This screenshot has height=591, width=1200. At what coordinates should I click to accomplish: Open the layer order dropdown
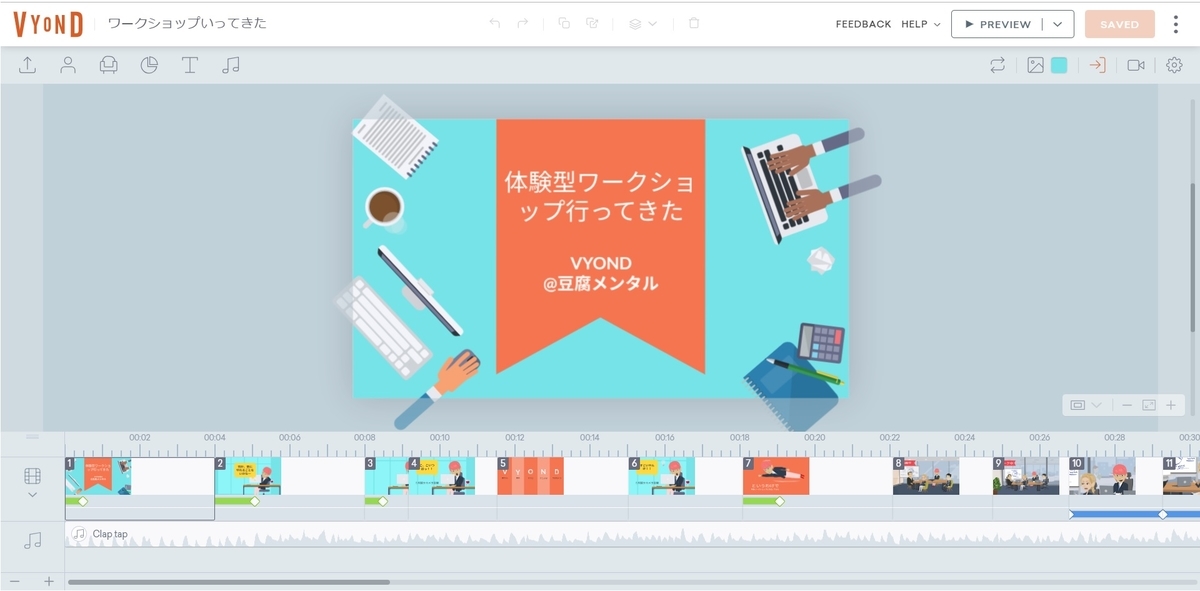click(642, 23)
